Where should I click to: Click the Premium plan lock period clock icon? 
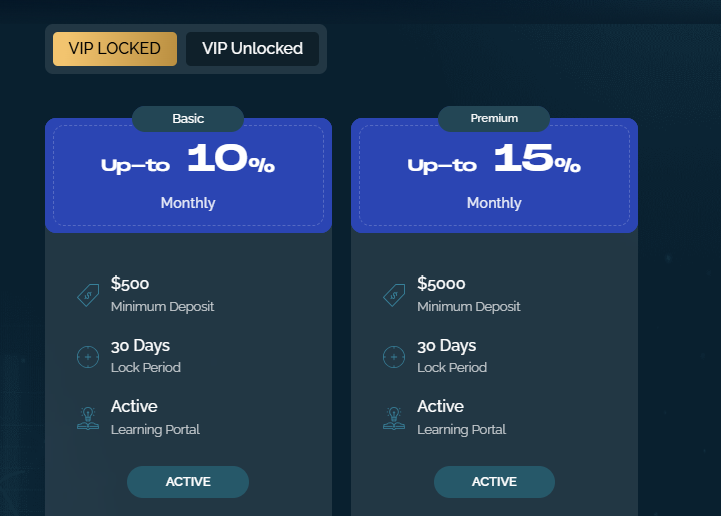tap(394, 356)
